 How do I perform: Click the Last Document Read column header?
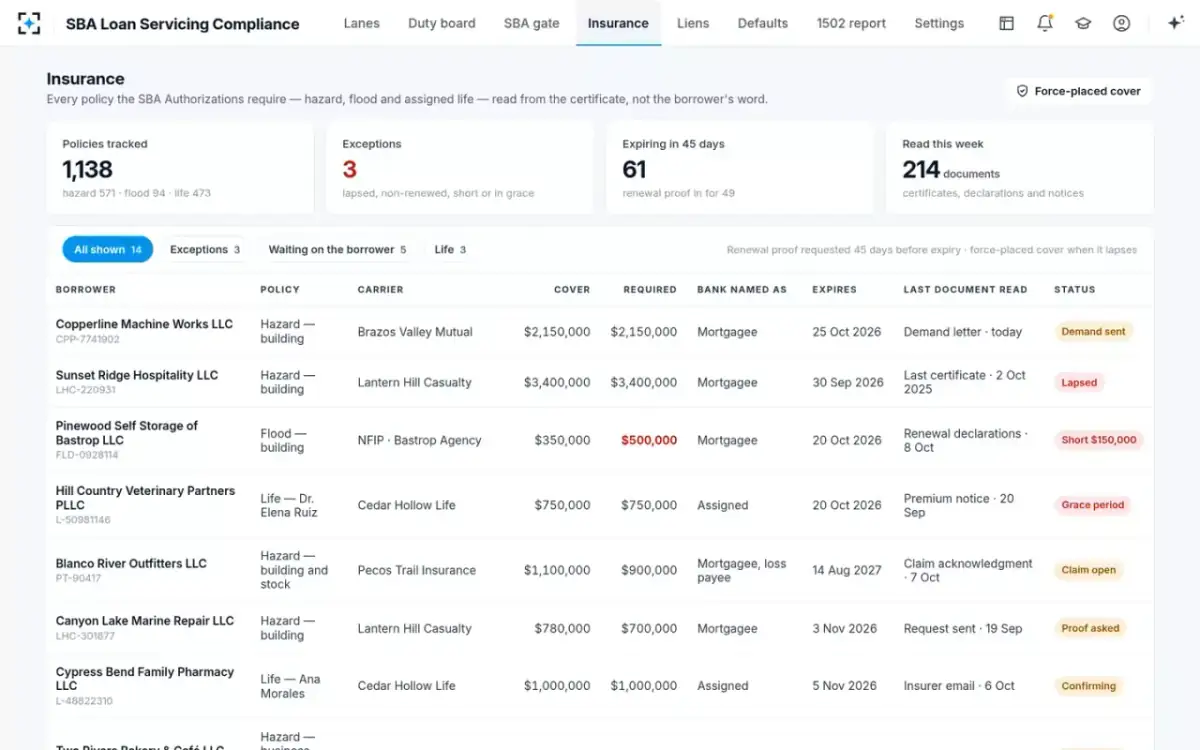click(965, 290)
